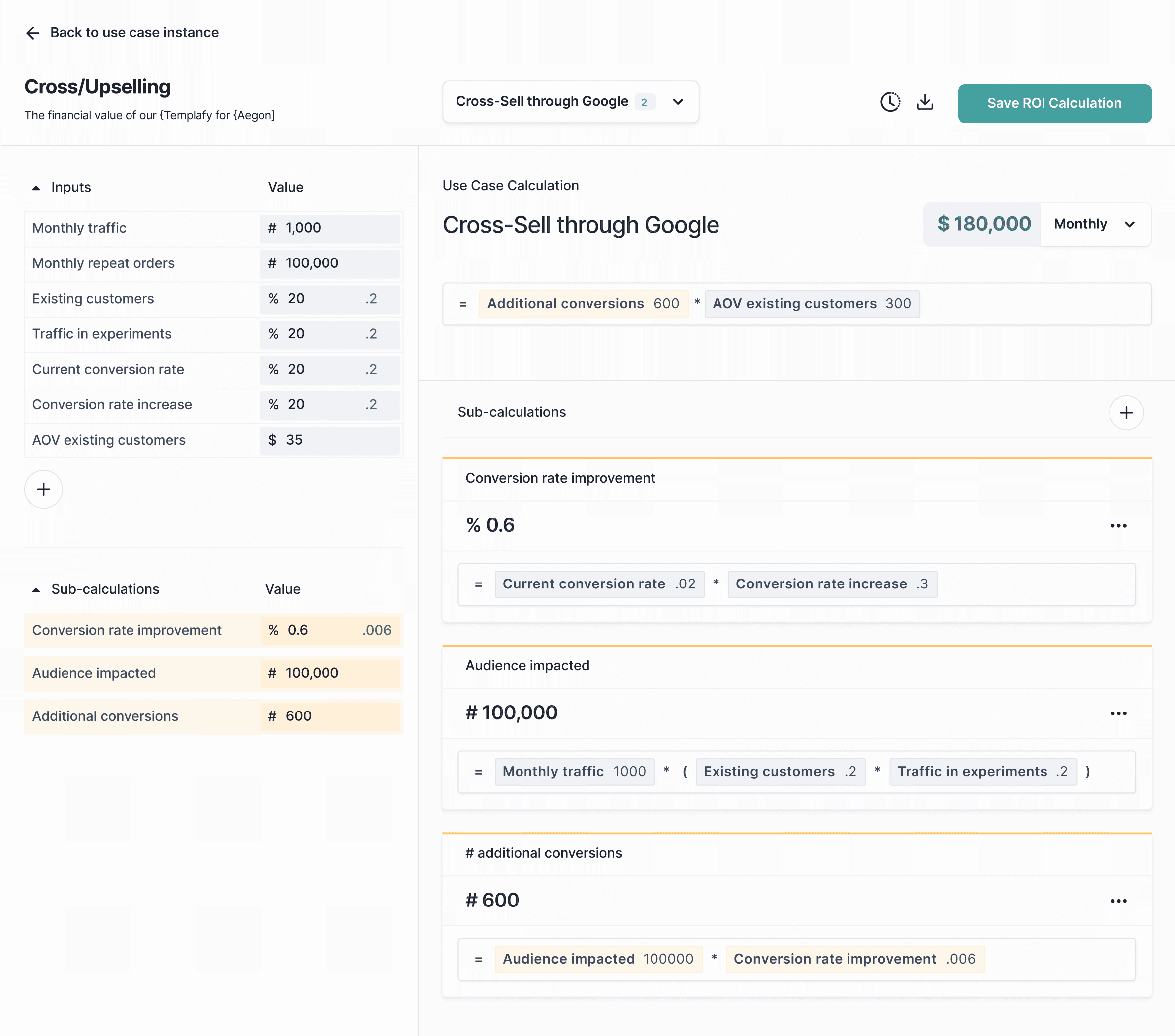Collapse the Inputs section
Viewport: 1175px width, 1036px height.
tap(36, 188)
